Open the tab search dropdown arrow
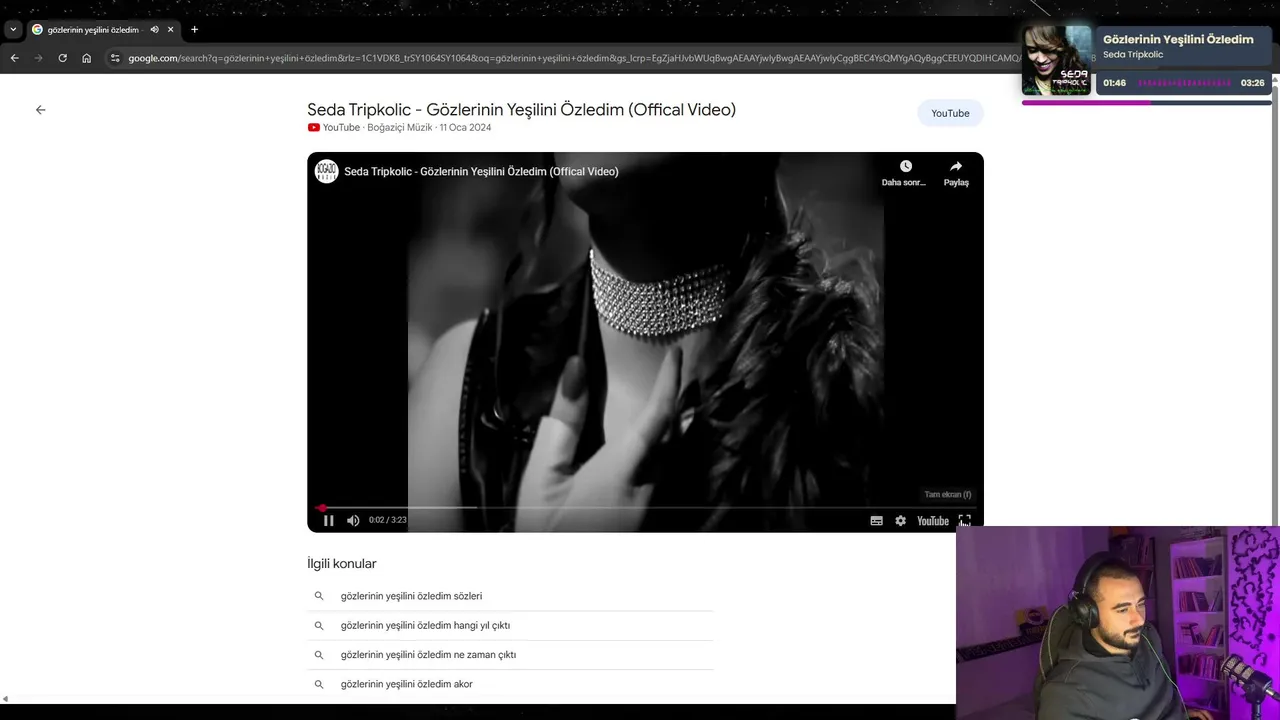 point(13,30)
